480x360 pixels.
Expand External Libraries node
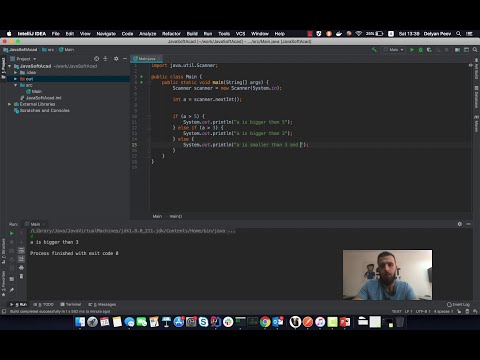[x=9, y=104]
